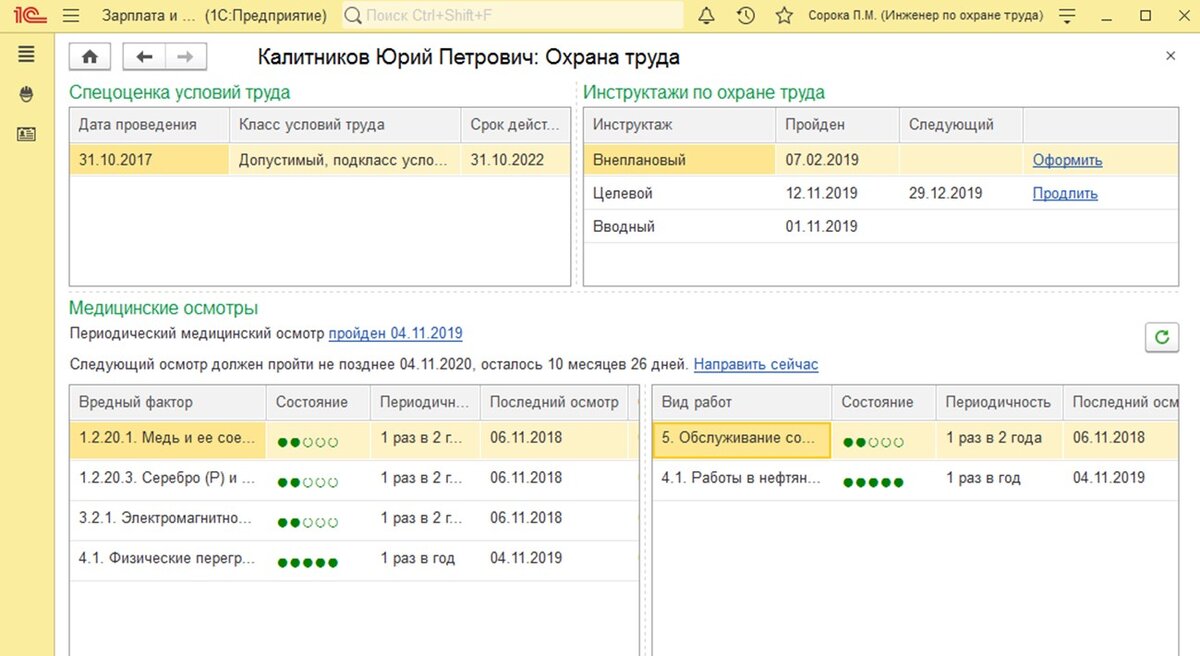Click the Вредный фактор column header
Viewport: 1200px width, 656px height.
pyautogui.click(x=168, y=402)
